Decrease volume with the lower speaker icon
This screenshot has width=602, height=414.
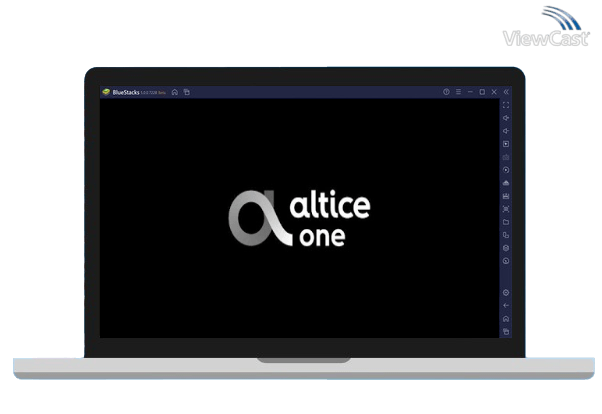click(x=506, y=131)
